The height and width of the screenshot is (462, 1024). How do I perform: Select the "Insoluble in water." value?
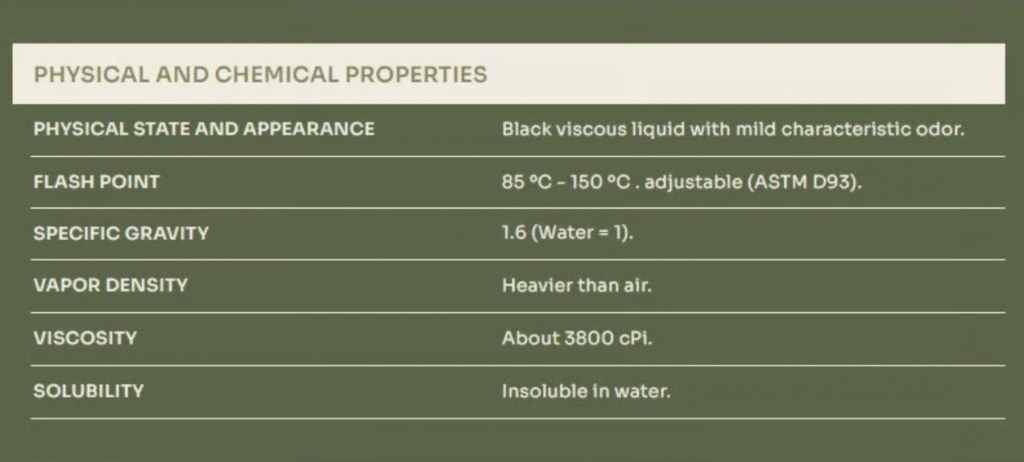coord(585,390)
